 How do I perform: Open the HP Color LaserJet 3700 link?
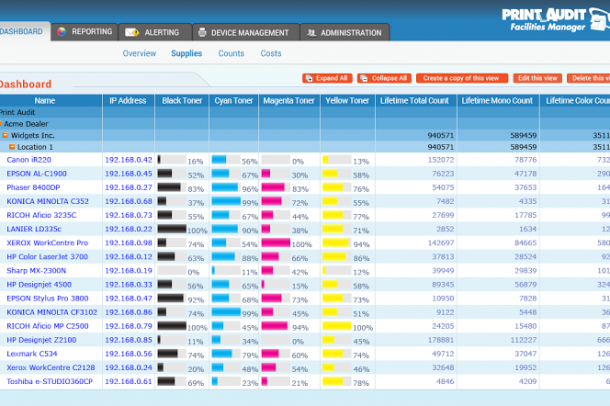tap(47, 257)
